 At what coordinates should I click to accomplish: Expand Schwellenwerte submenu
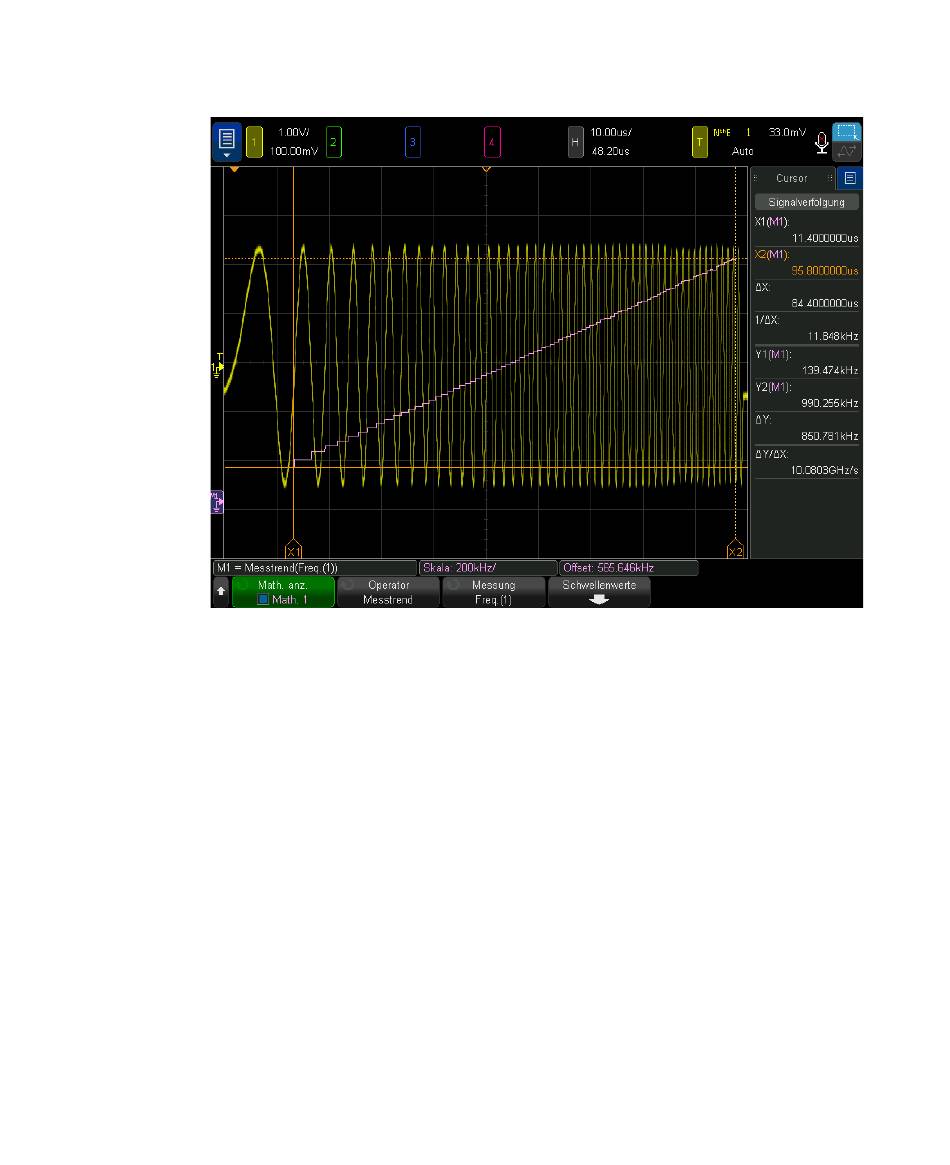599,592
